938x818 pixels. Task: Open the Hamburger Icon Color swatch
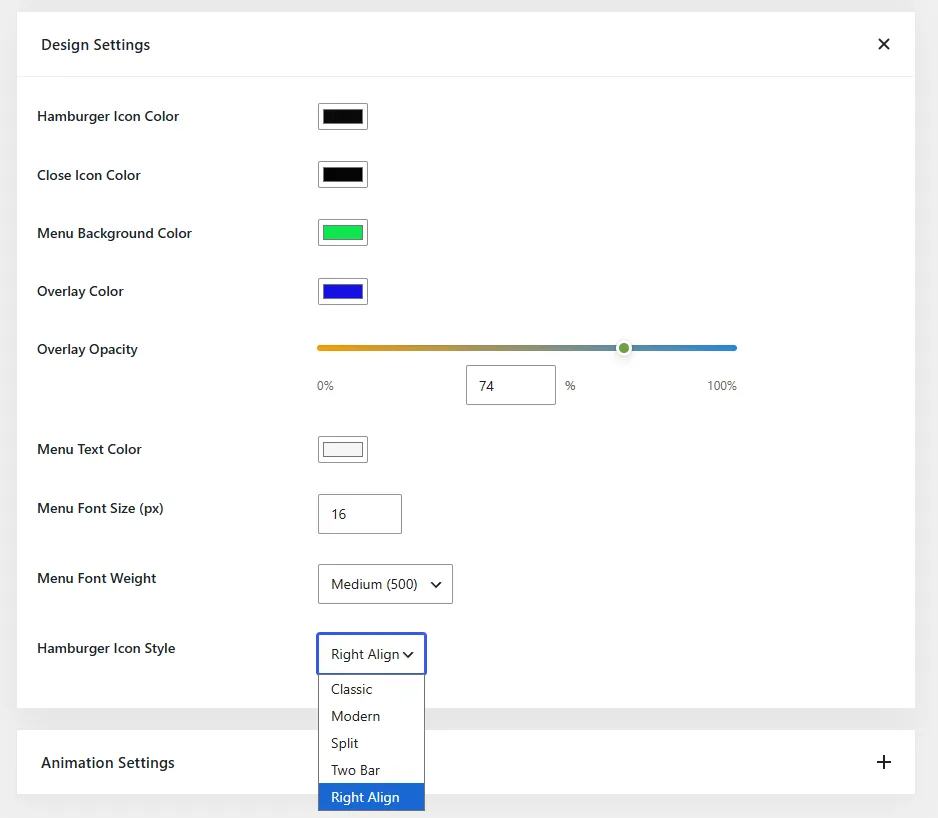click(343, 116)
